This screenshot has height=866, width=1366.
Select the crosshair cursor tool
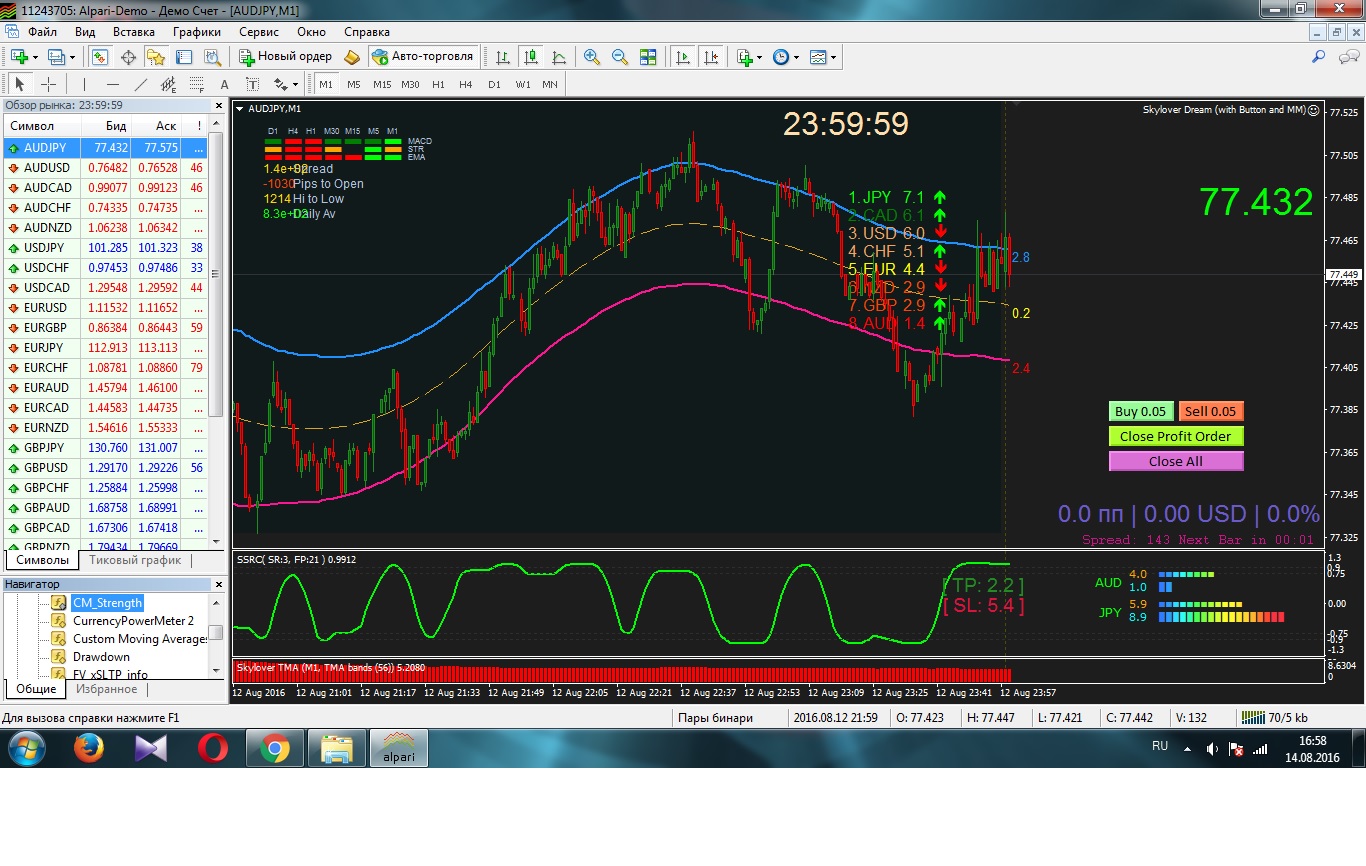point(48,84)
